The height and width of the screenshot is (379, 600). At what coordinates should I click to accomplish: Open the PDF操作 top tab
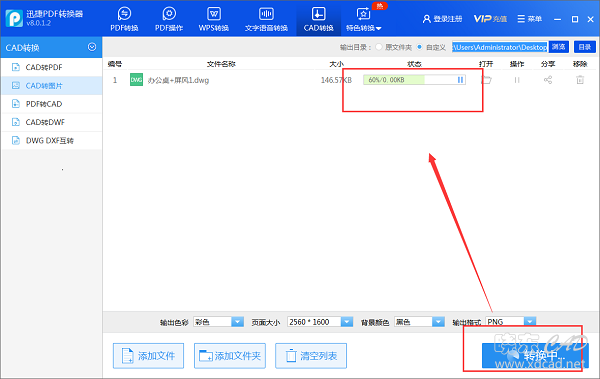point(169,19)
